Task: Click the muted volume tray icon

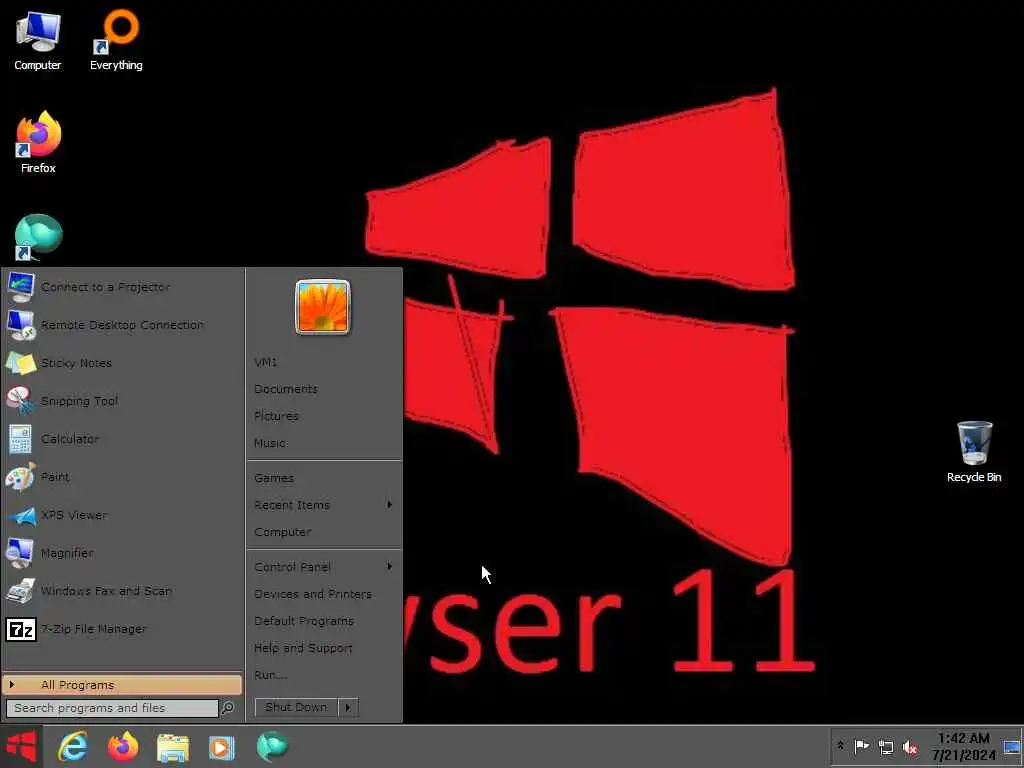Action: (910, 747)
